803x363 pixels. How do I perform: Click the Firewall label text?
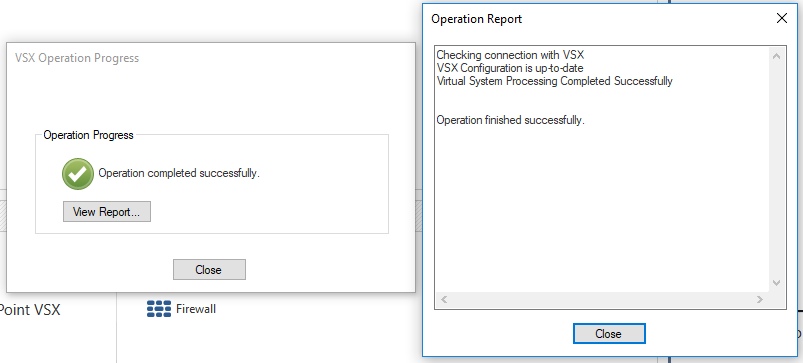pos(196,309)
